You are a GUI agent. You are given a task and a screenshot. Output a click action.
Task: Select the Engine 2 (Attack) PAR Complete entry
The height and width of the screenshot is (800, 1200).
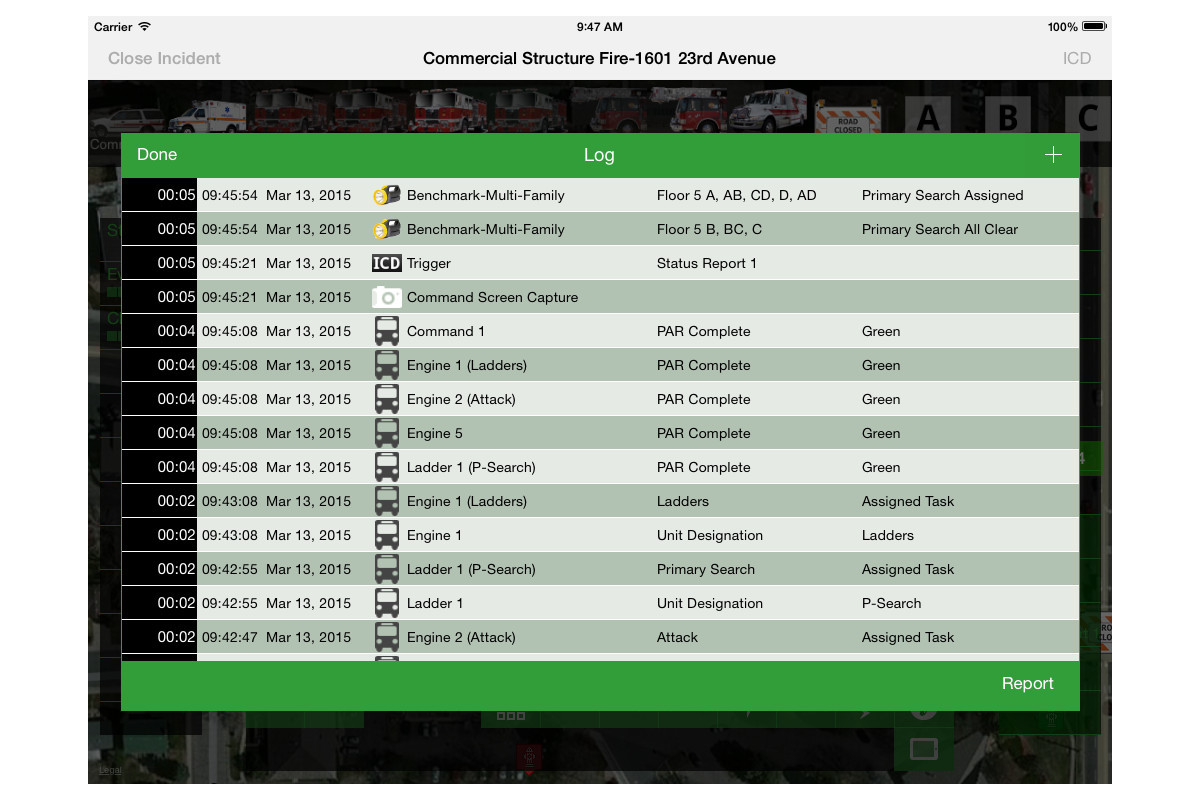[600, 400]
